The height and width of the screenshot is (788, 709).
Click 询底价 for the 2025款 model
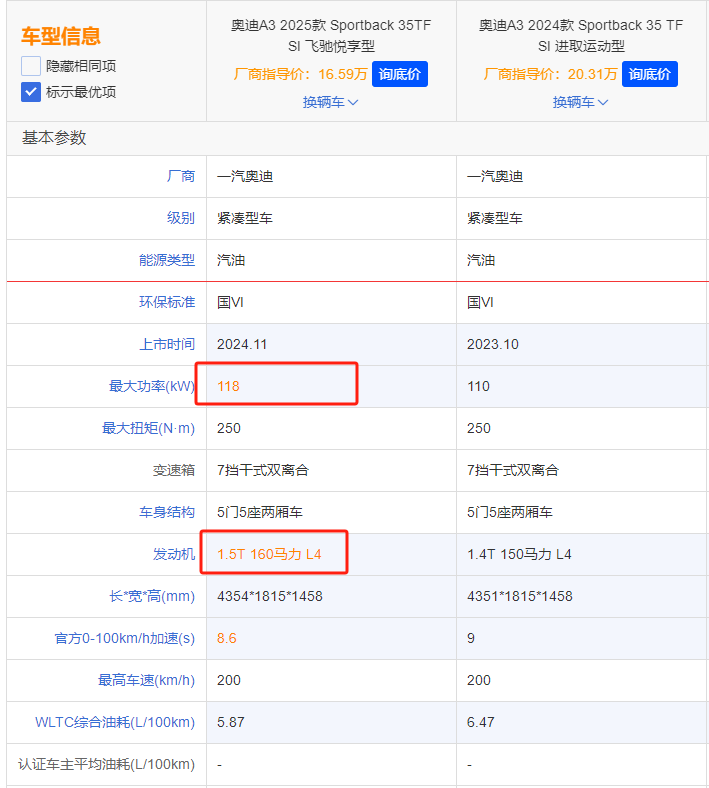[x=399, y=74]
